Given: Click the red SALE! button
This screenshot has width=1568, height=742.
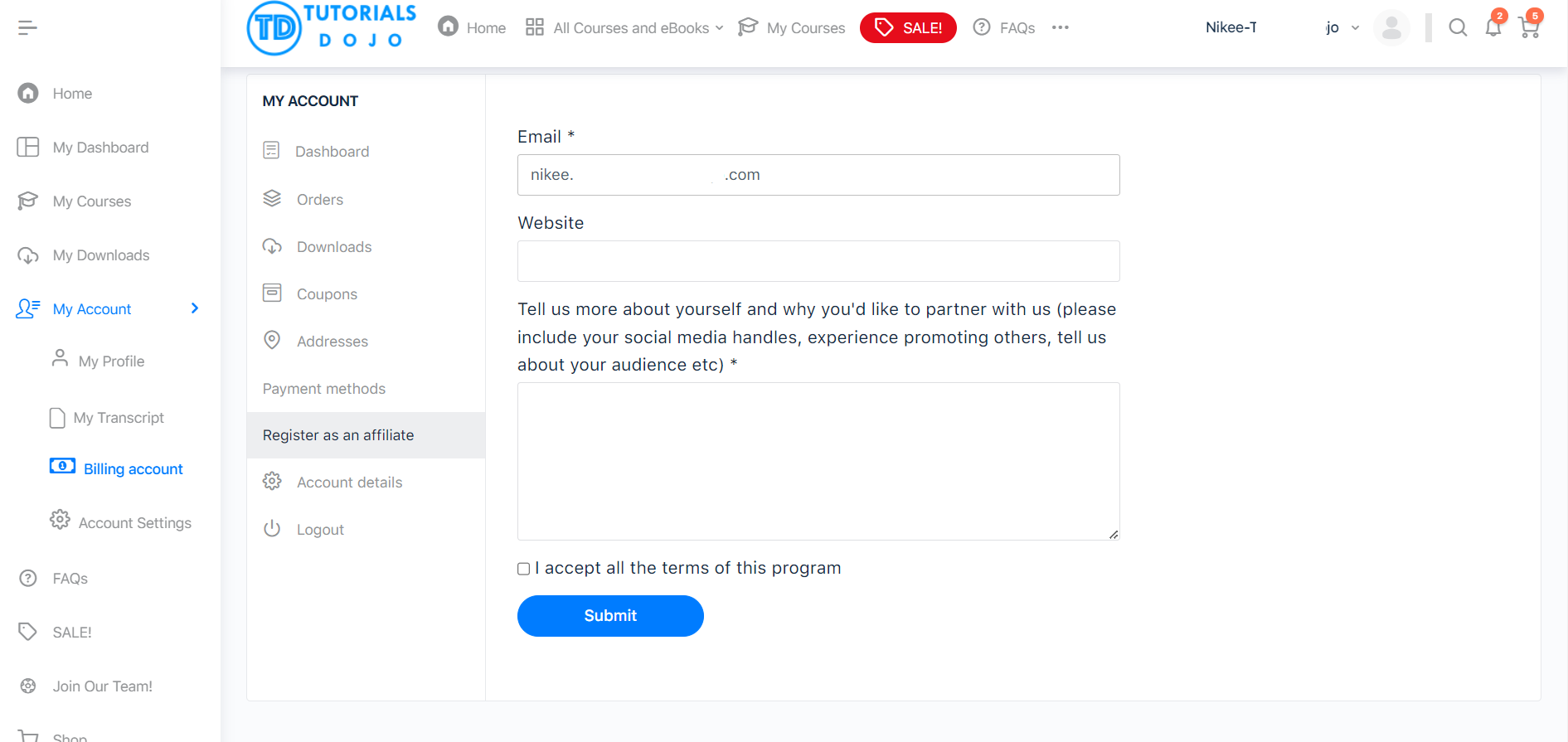Looking at the screenshot, I should (908, 28).
